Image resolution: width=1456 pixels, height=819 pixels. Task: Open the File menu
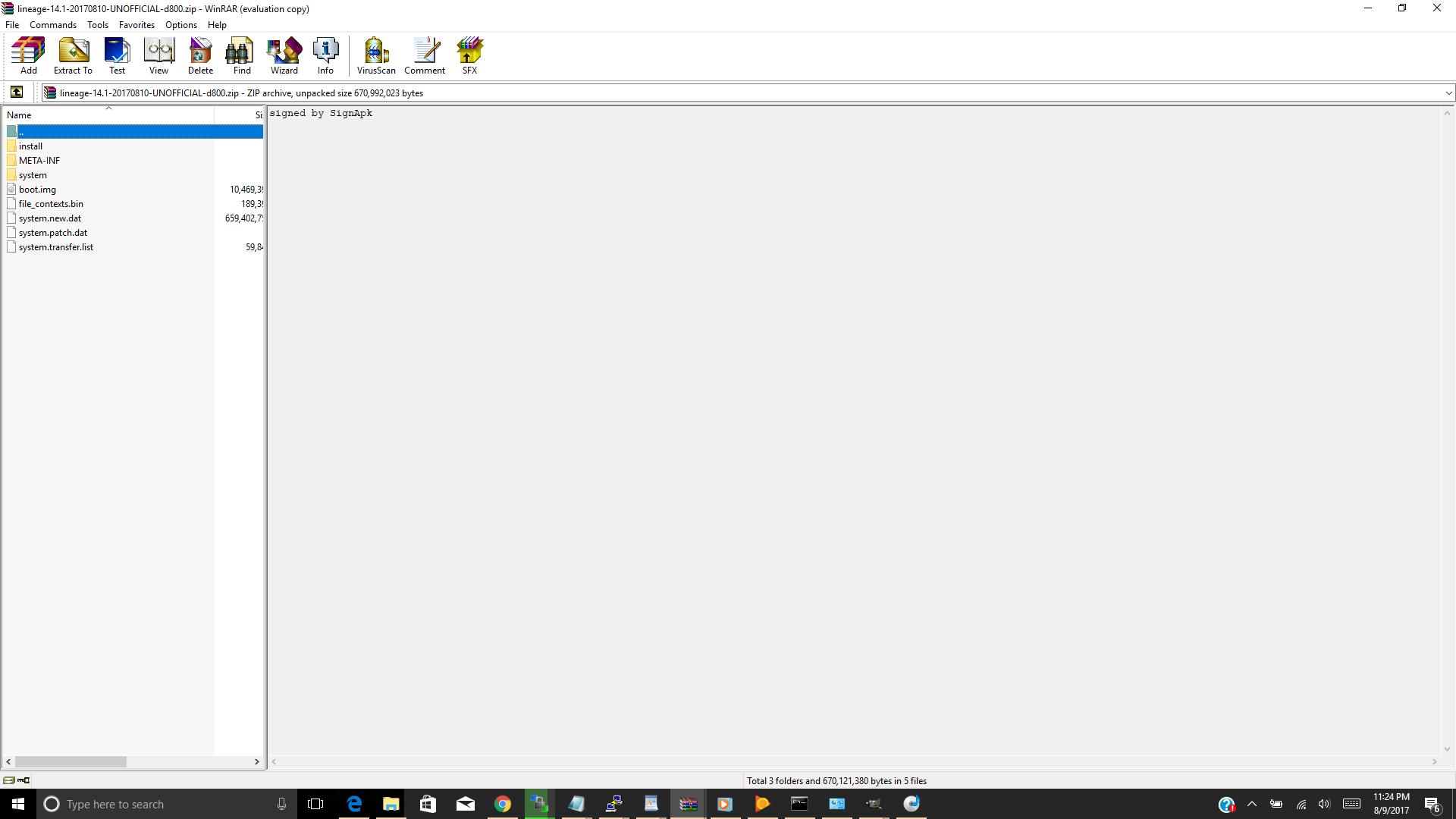(12, 25)
